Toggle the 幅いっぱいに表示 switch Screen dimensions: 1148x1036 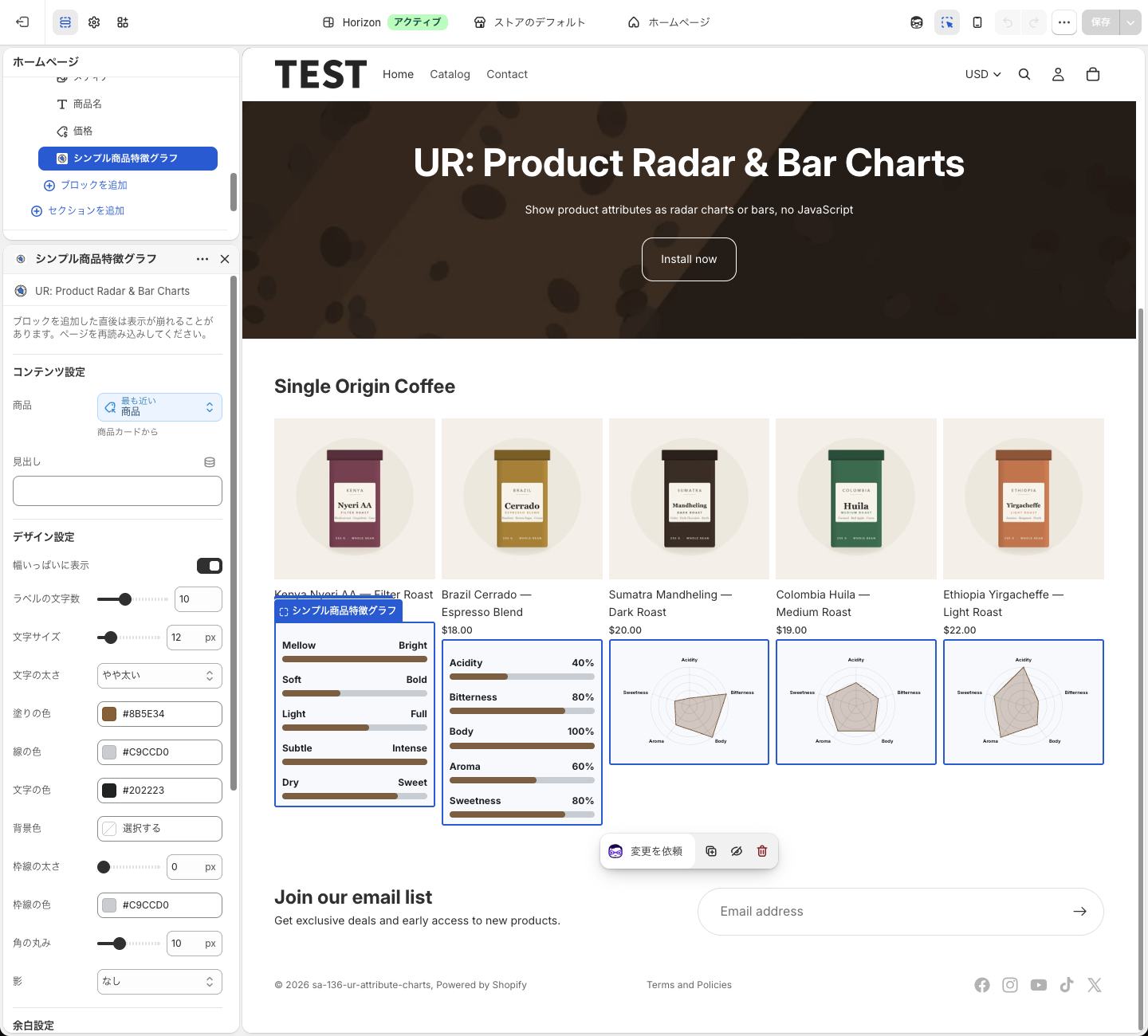tap(210, 566)
